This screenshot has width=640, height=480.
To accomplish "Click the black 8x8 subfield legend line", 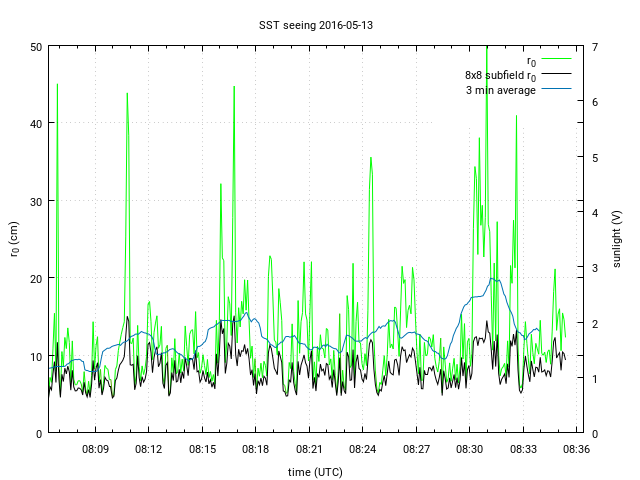I will tap(556, 75).
